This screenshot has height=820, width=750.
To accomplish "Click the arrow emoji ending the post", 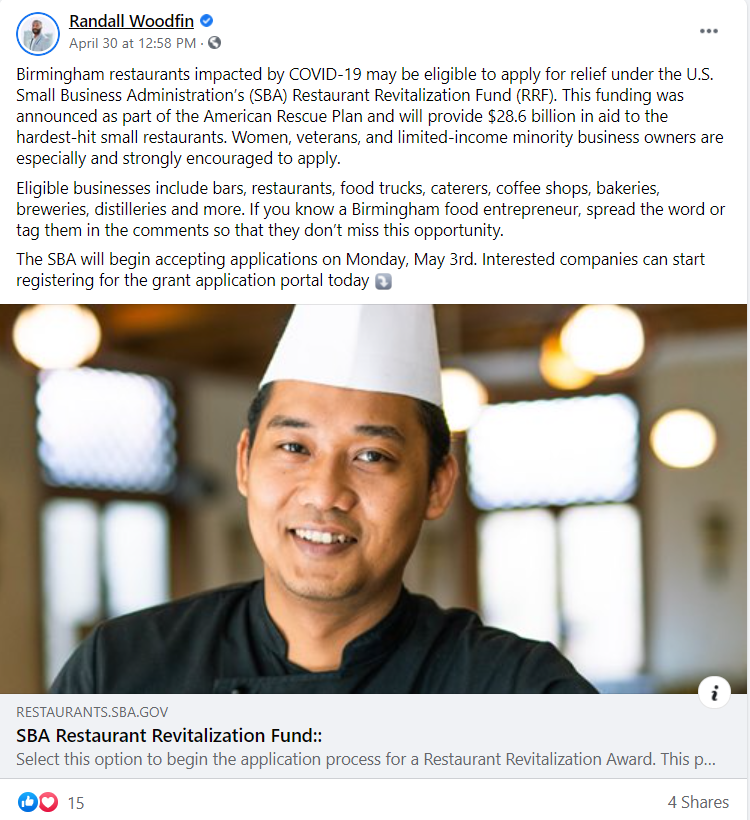I will click(x=383, y=281).
